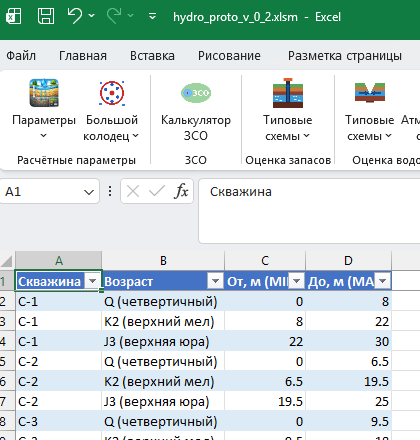The height and width of the screenshot is (440, 420).
Task: Select cell D7 with value 25
Action: [x=348, y=401]
